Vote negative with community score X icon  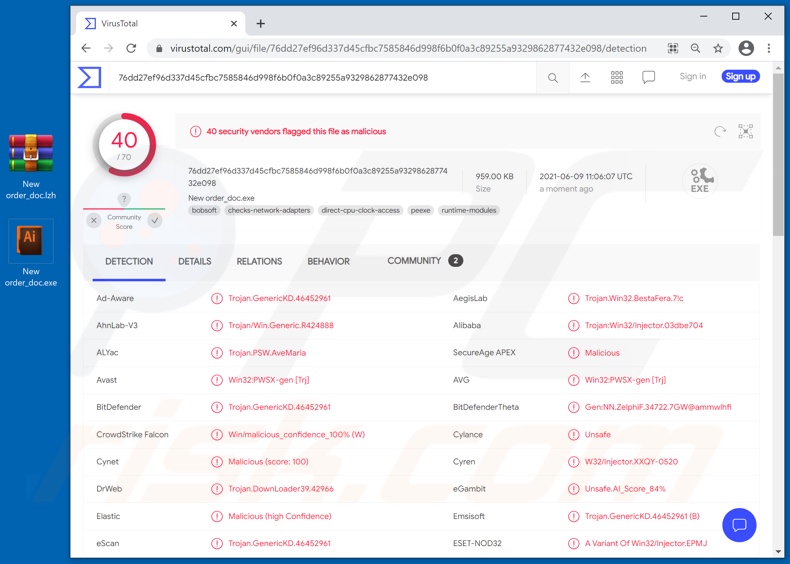pos(94,220)
